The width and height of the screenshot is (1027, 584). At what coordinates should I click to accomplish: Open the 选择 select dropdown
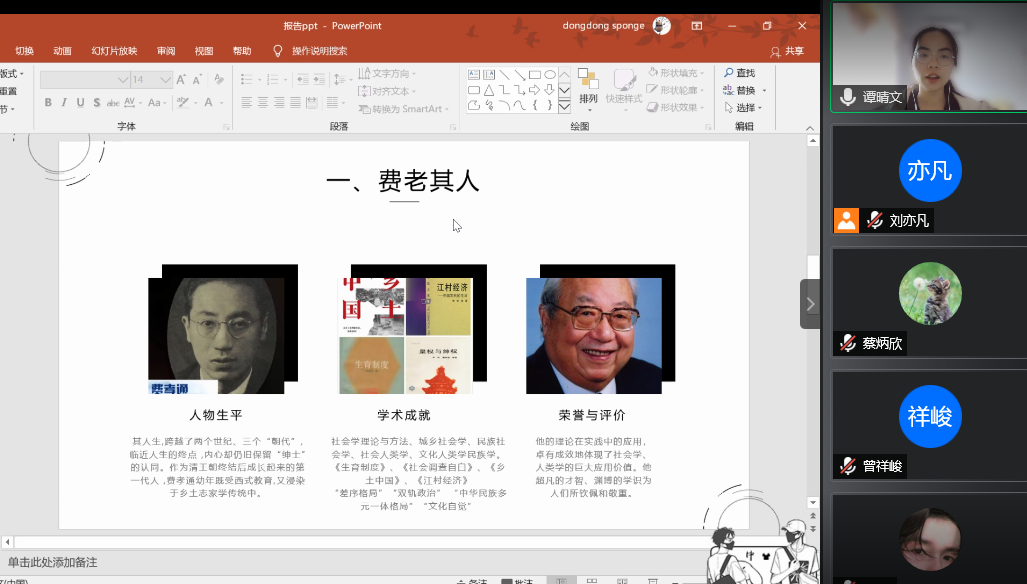click(x=743, y=107)
